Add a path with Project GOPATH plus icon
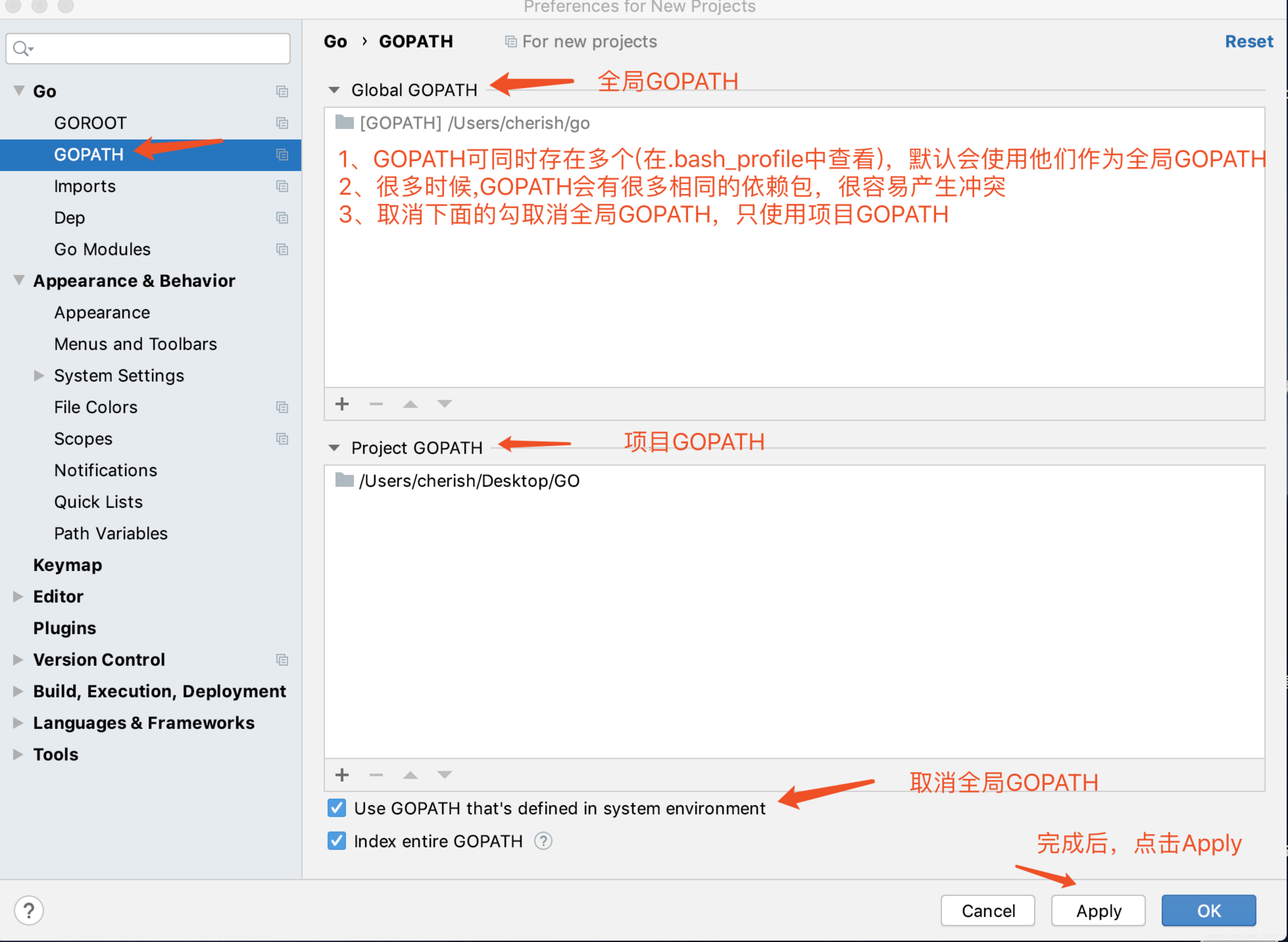The width and height of the screenshot is (1288, 942). (x=342, y=774)
